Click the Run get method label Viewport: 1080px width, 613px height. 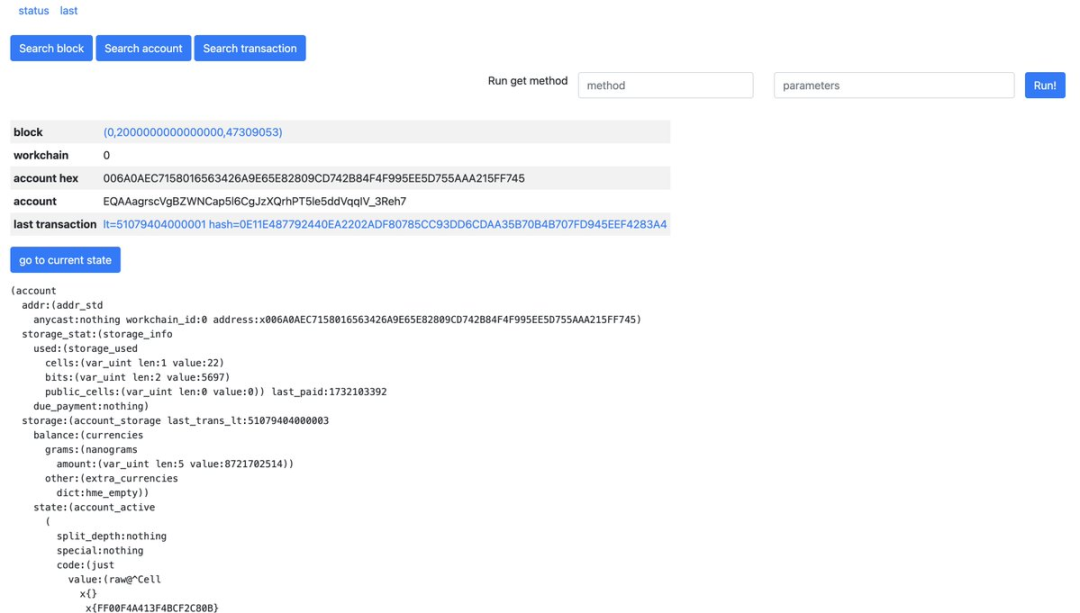tap(527, 81)
